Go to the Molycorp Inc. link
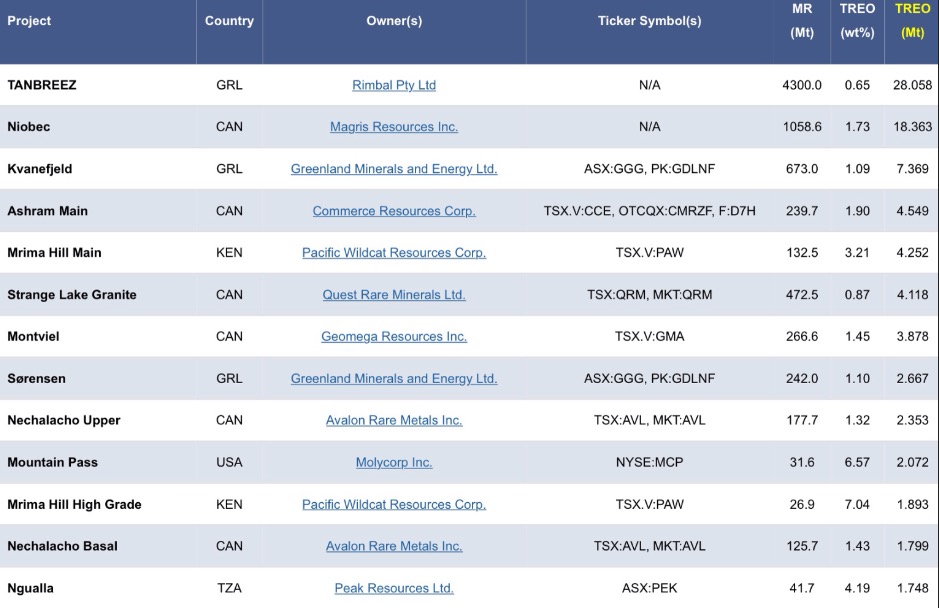The width and height of the screenshot is (939, 608). (x=394, y=463)
